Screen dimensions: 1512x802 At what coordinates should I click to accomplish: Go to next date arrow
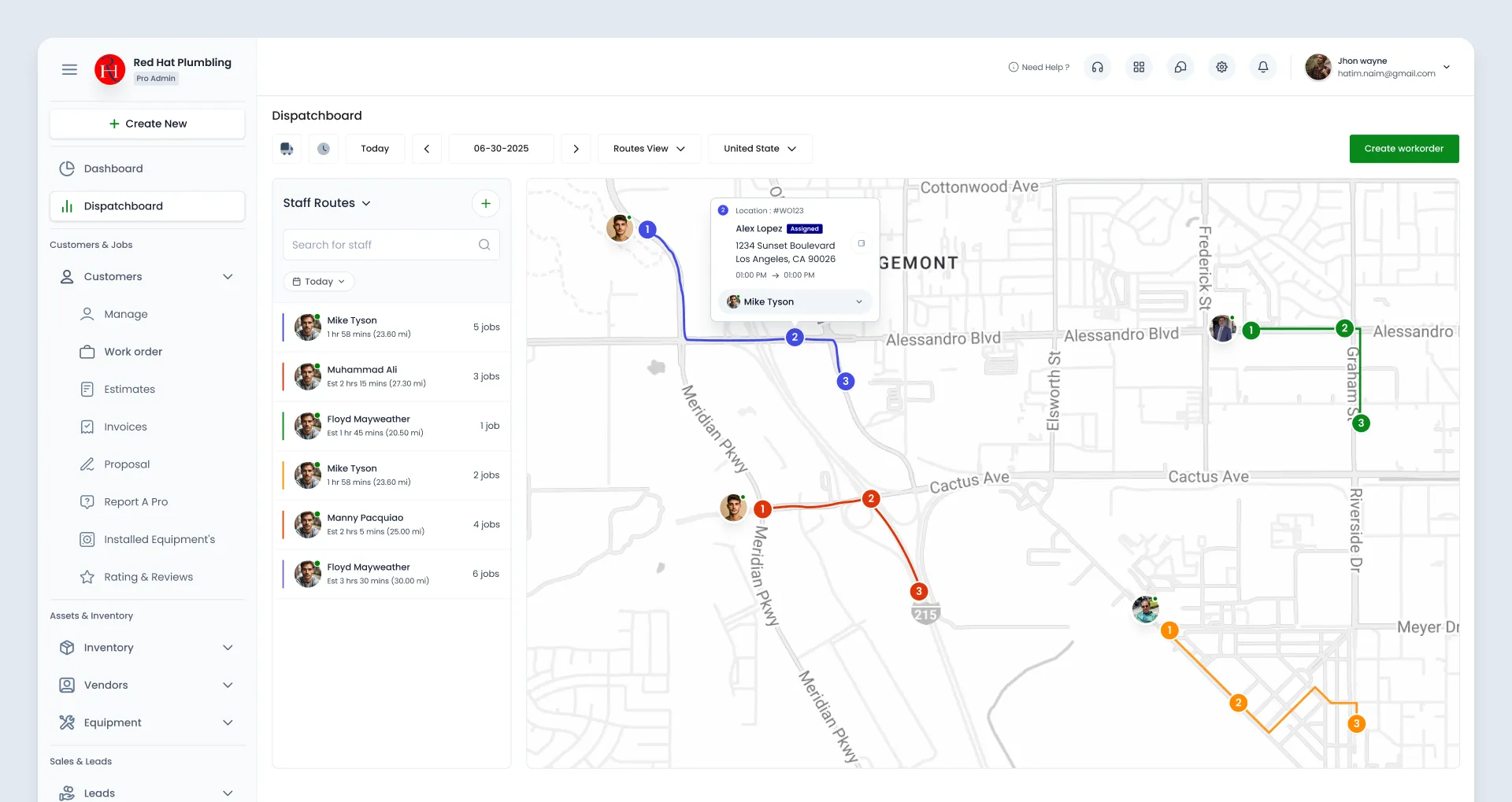pyautogui.click(x=576, y=149)
